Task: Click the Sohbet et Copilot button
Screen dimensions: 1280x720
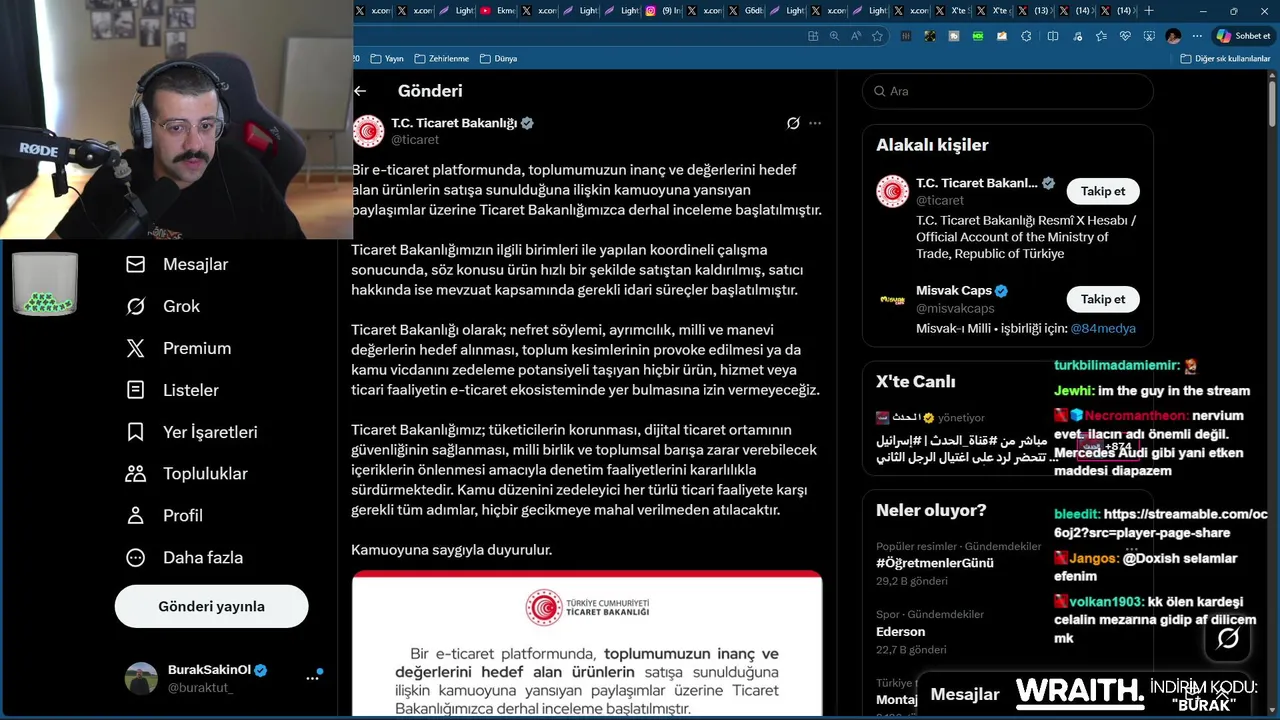Action: point(1243,36)
